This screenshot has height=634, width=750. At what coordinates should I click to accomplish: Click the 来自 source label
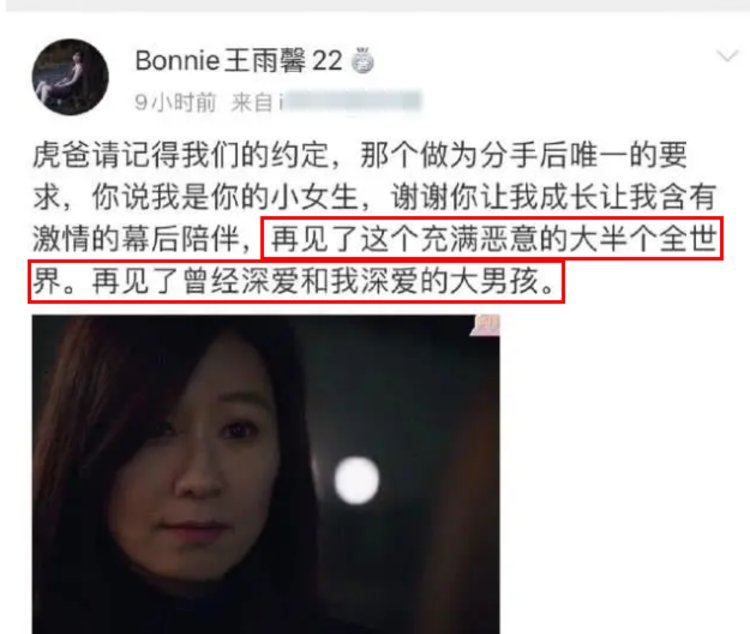point(252,102)
